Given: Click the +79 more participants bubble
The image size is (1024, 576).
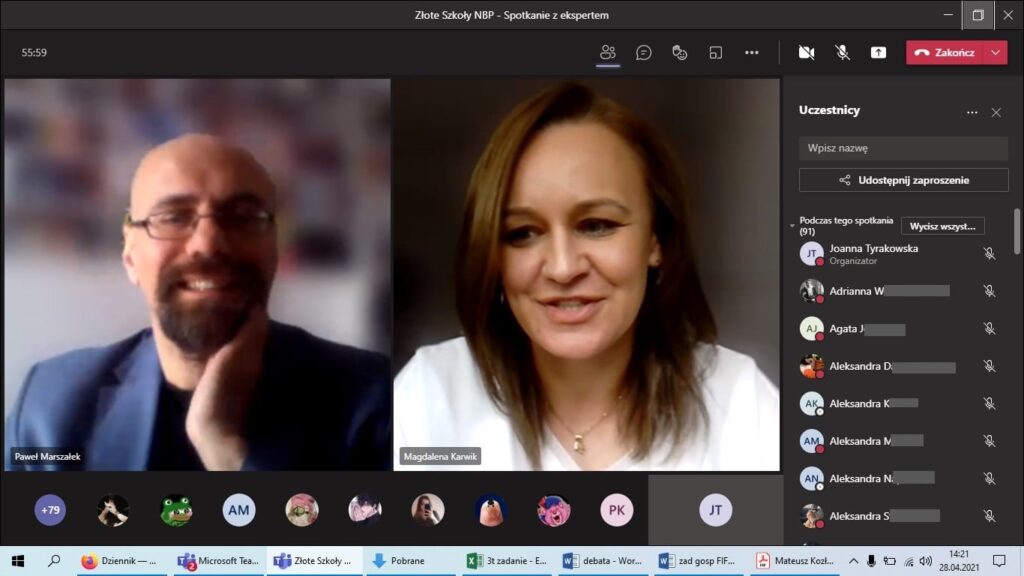Looking at the screenshot, I should [x=50, y=510].
